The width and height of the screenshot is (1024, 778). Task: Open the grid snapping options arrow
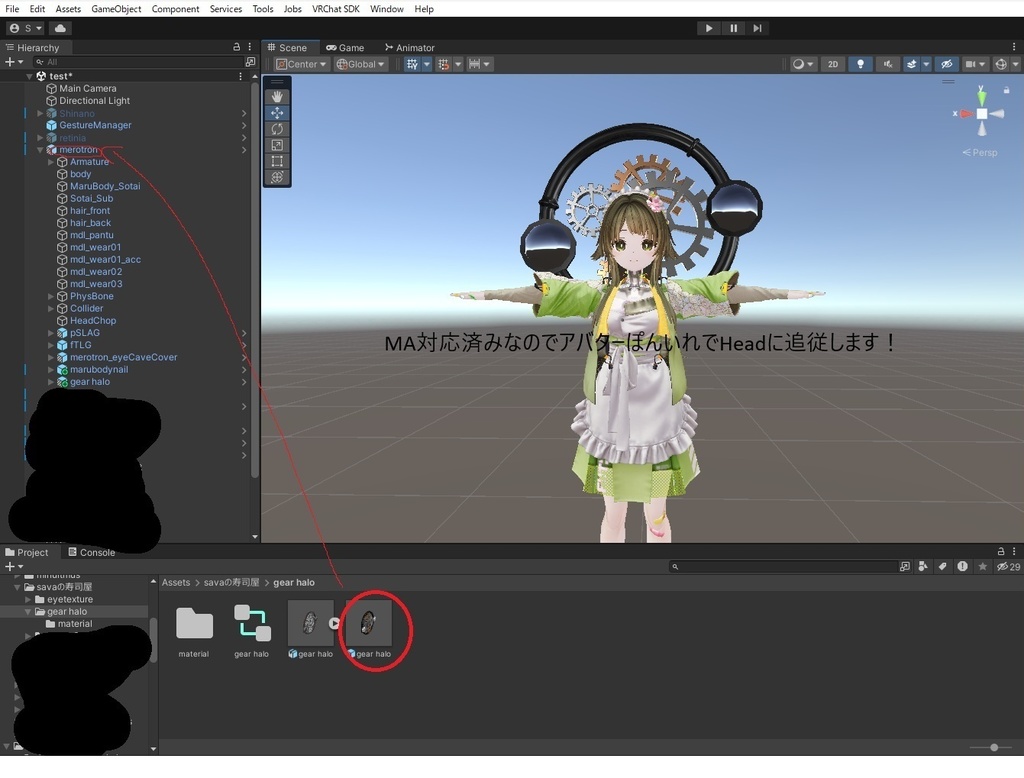coord(426,64)
